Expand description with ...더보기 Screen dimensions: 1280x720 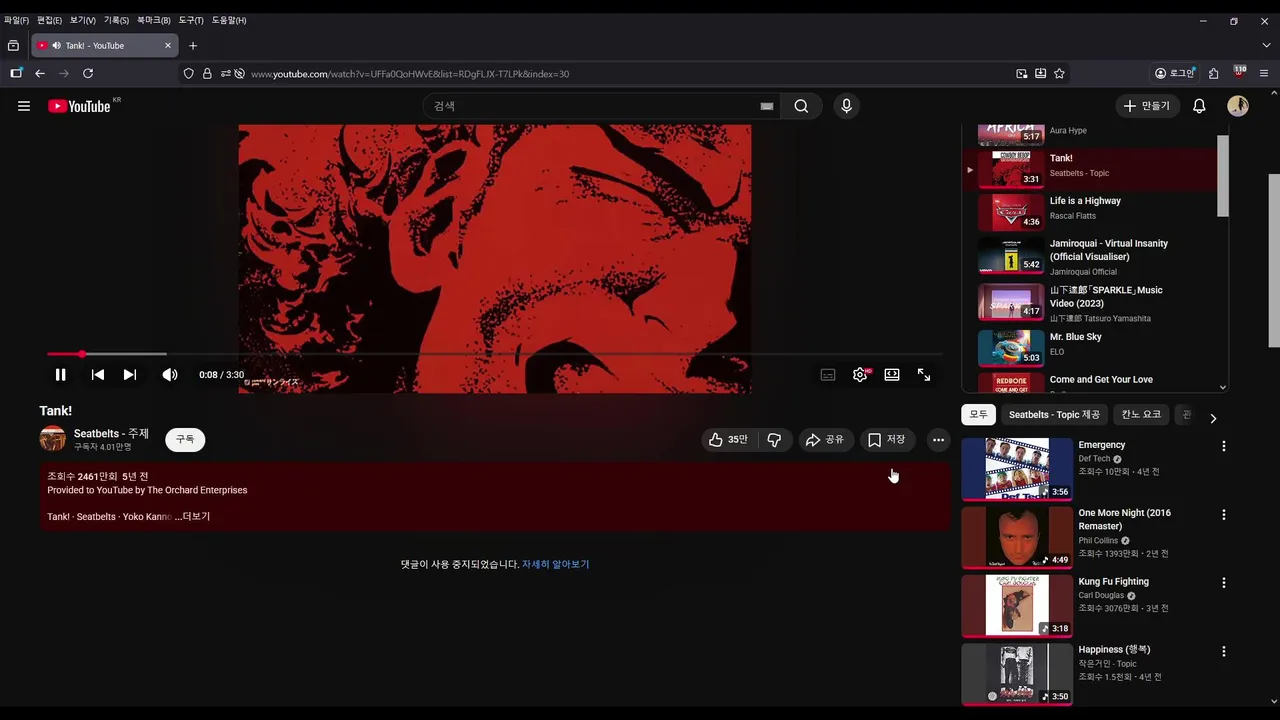click(x=192, y=517)
